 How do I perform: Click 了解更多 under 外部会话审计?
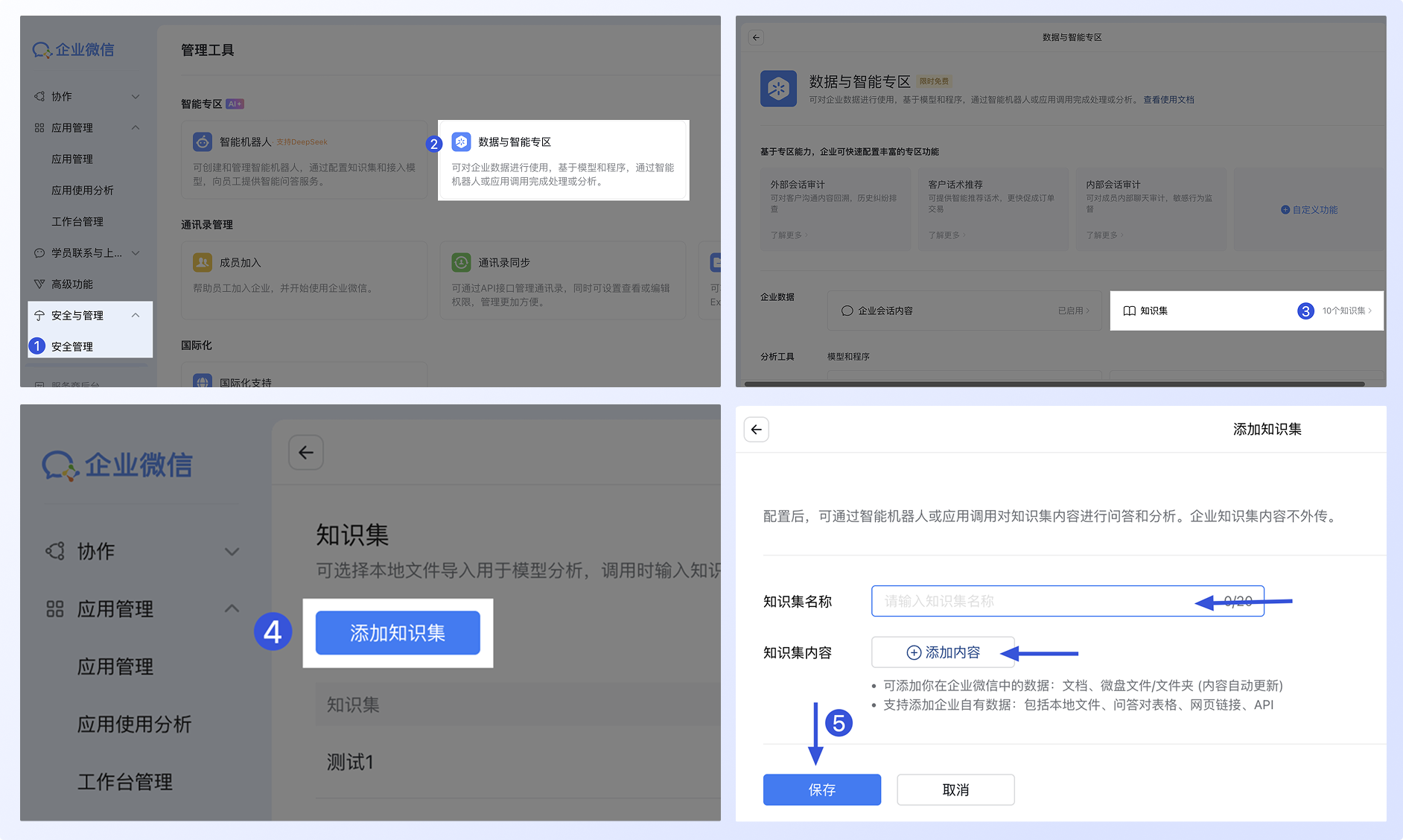pos(789,235)
